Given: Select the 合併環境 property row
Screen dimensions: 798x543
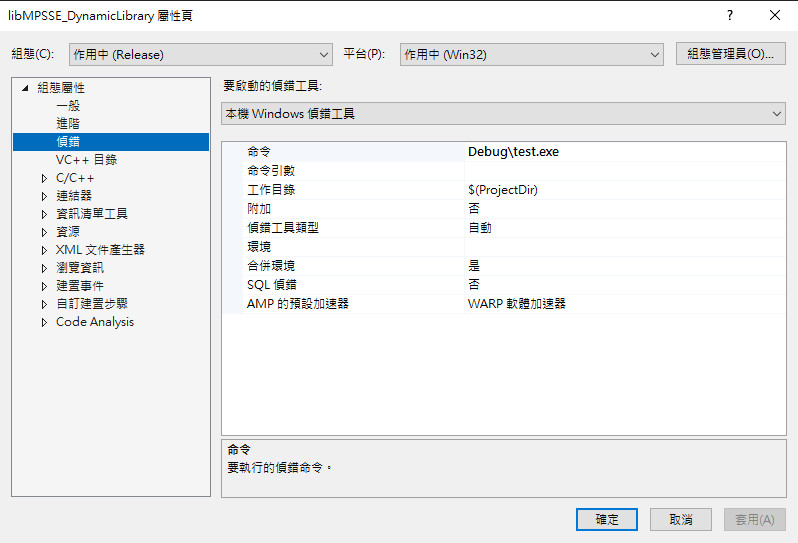Looking at the screenshot, I should click(x=503, y=266).
